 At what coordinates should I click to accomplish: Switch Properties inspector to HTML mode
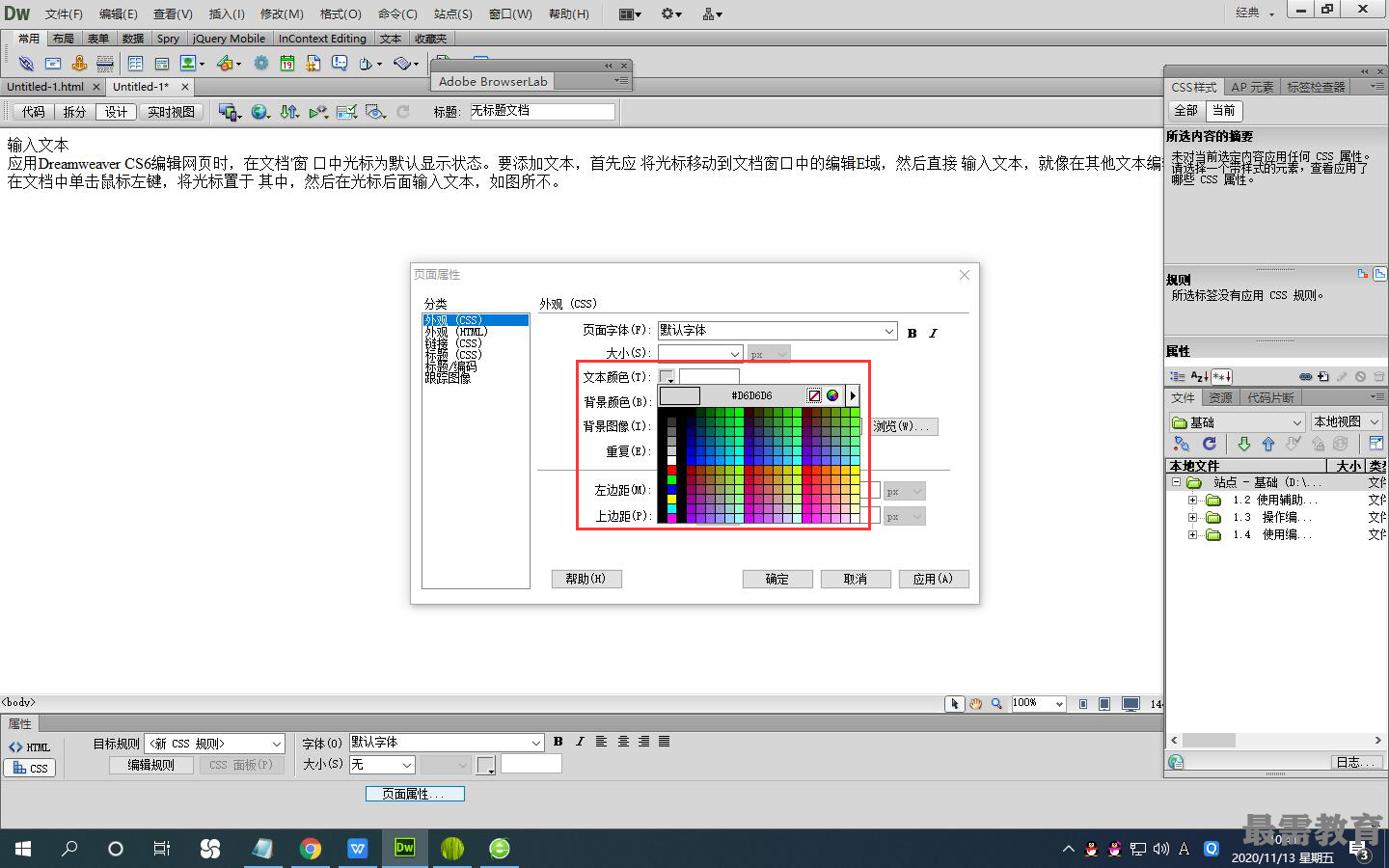coord(29,747)
